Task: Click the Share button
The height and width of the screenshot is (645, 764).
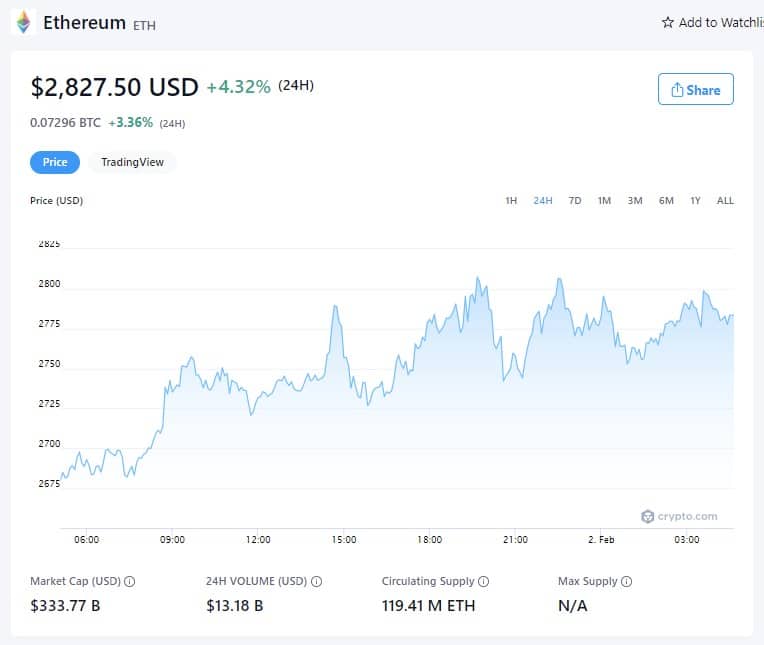Action: [x=695, y=89]
